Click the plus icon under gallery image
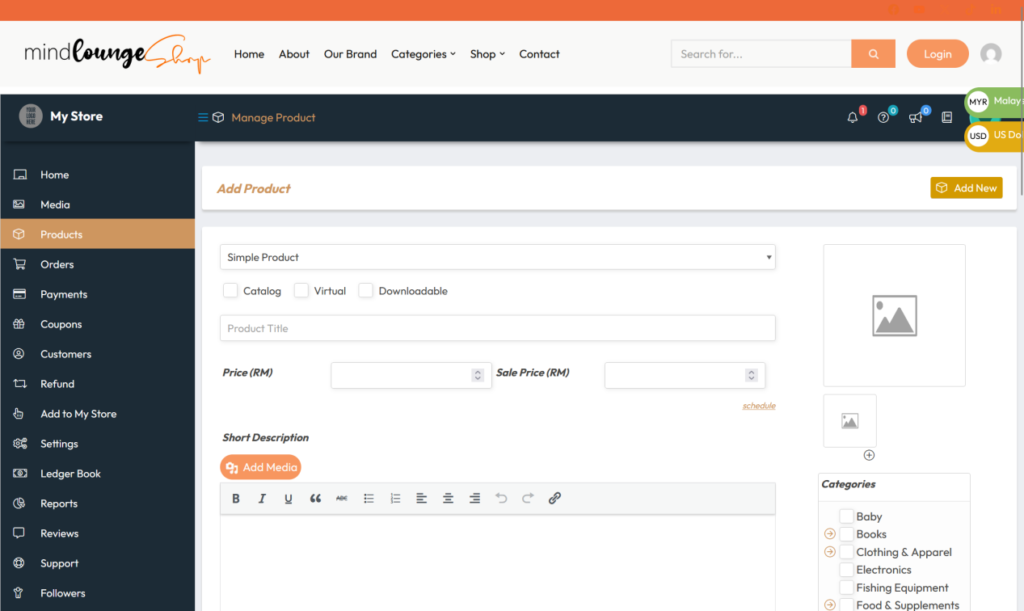The width and height of the screenshot is (1024, 611). click(x=869, y=455)
